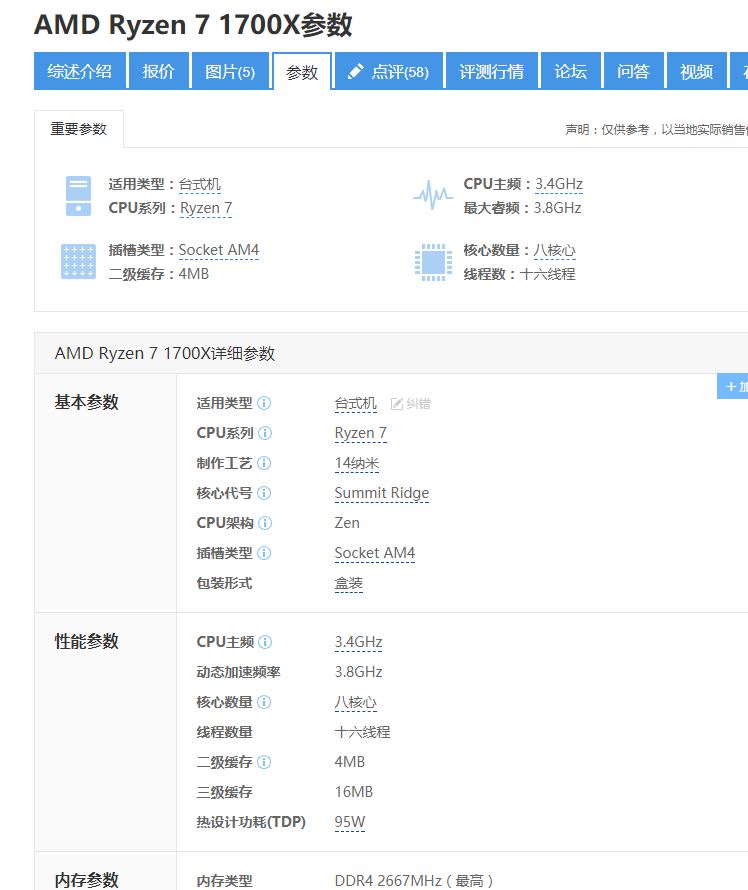Image resolution: width=748 pixels, height=890 pixels.
Task: Open the Summit Ridge link
Action: pyautogui.click(x=382, y=493)
